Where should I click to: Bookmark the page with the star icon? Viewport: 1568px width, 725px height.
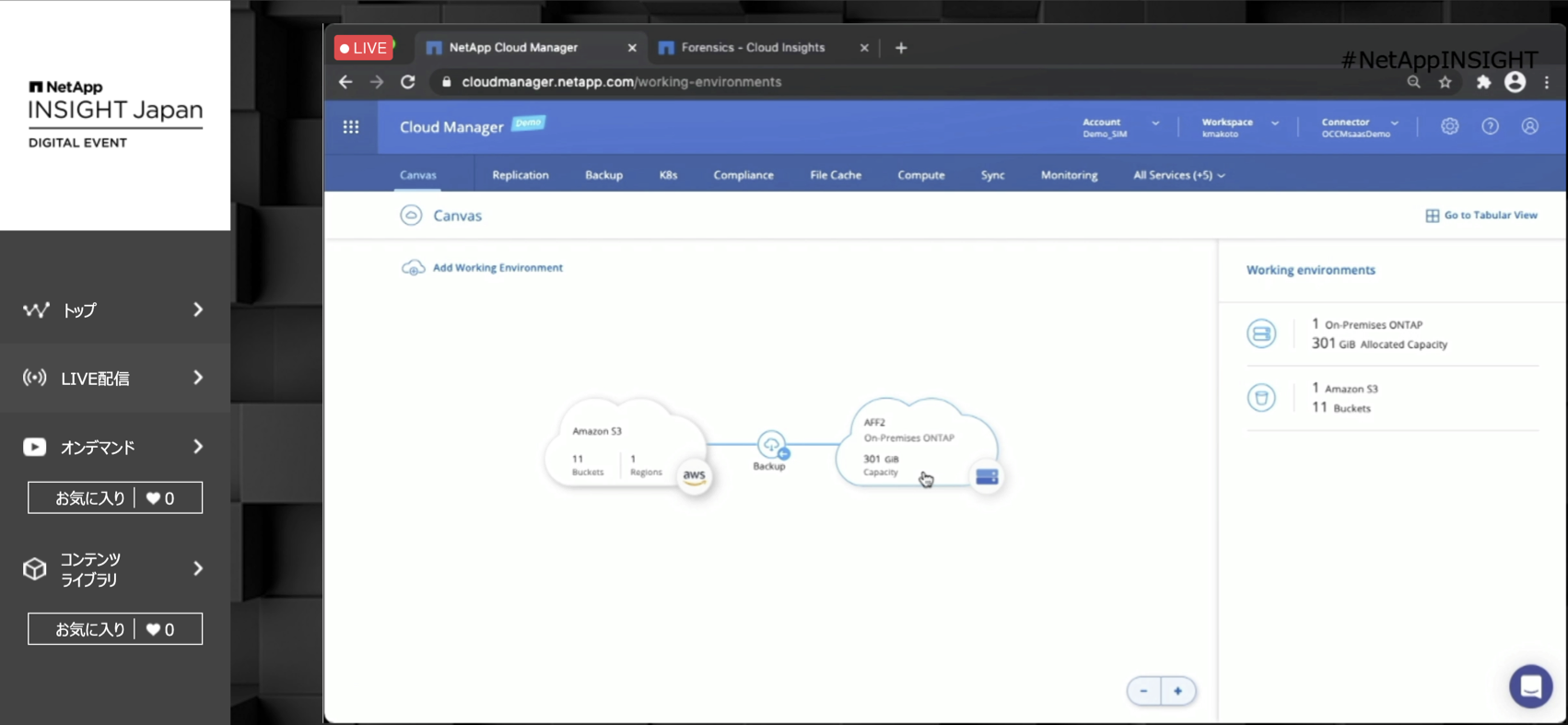1445,82
